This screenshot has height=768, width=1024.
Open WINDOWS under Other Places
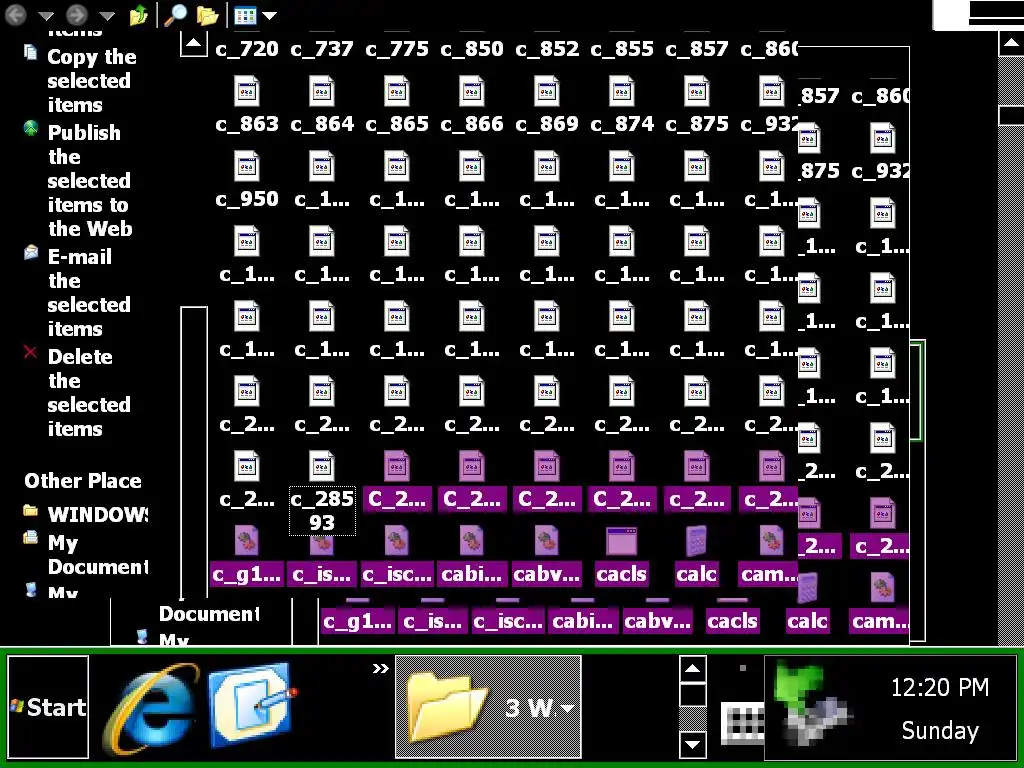pyautogui.click(x=98, y=514)
